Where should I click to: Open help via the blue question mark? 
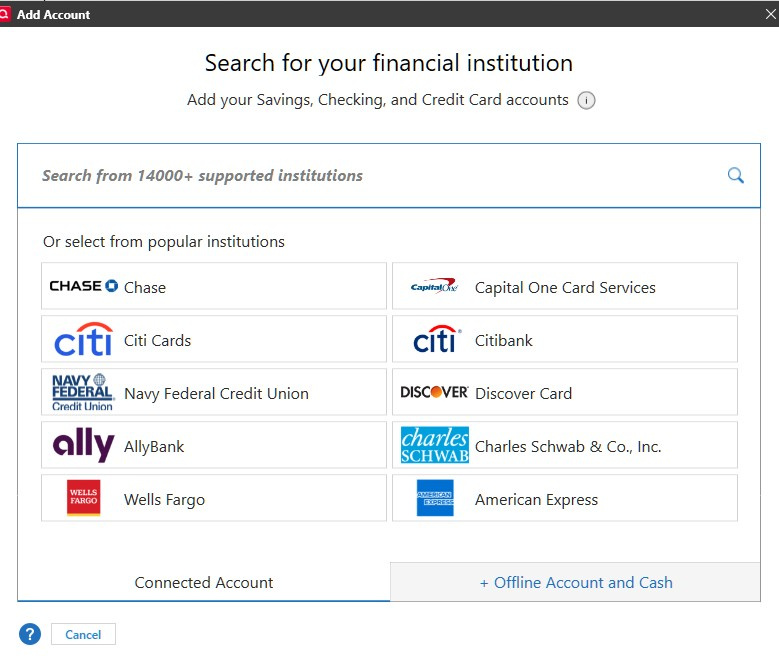(x=30, y=634)
